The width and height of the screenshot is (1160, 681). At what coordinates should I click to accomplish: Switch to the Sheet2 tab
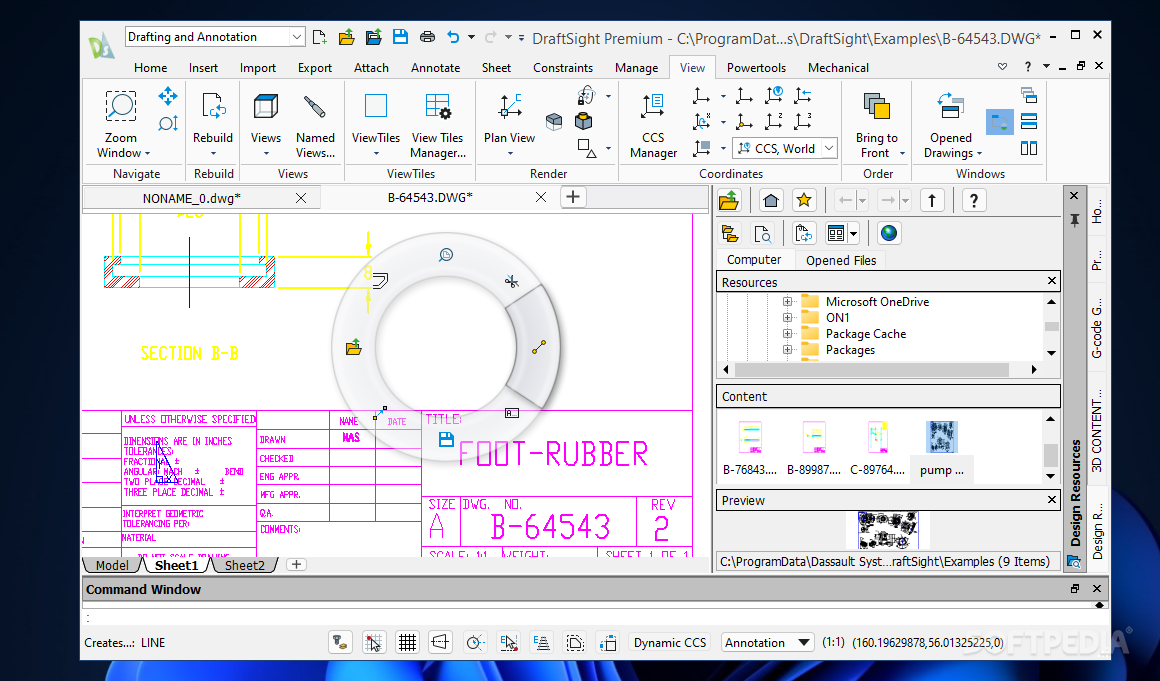pyautogui.click(x=244, y=565)
